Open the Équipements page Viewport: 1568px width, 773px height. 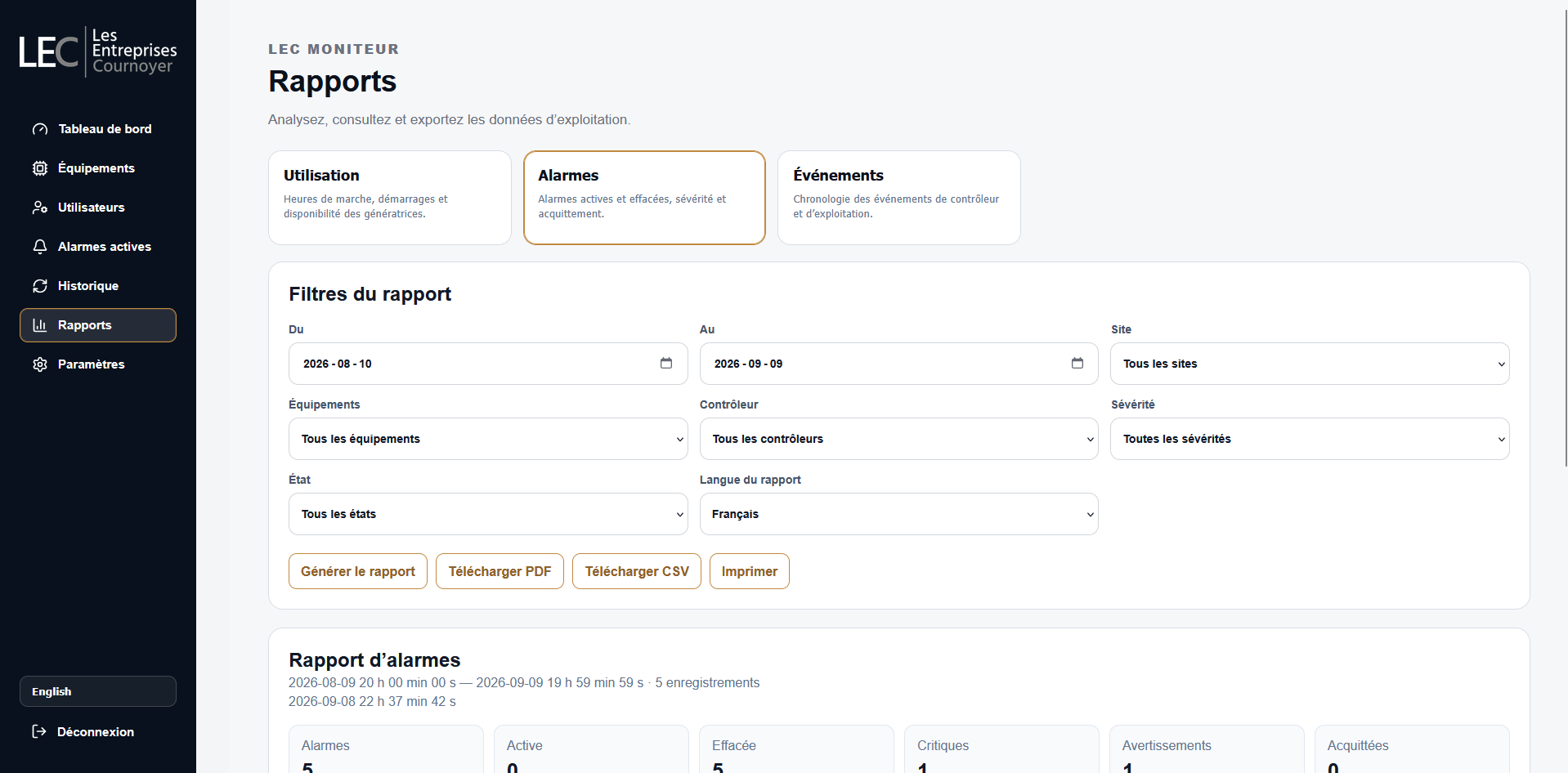(x=98, y=168)
